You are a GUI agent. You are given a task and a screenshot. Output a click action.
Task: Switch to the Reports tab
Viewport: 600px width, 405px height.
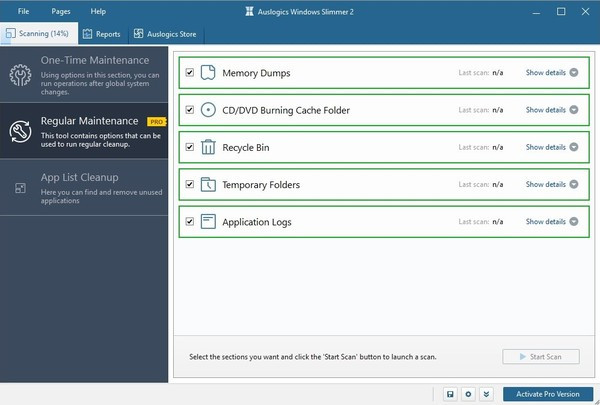click(101, 34)
